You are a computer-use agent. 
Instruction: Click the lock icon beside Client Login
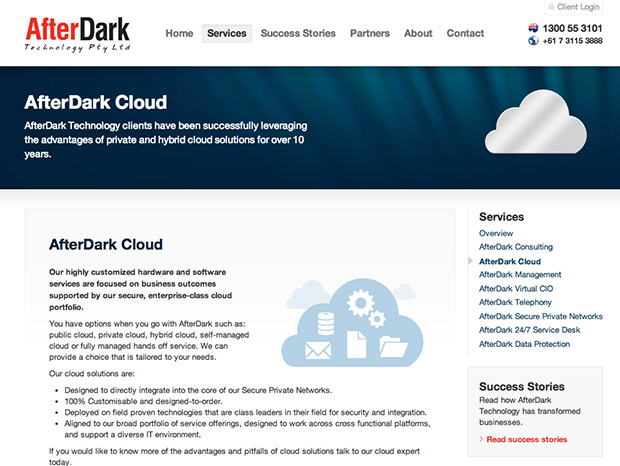tap(551, 7)
